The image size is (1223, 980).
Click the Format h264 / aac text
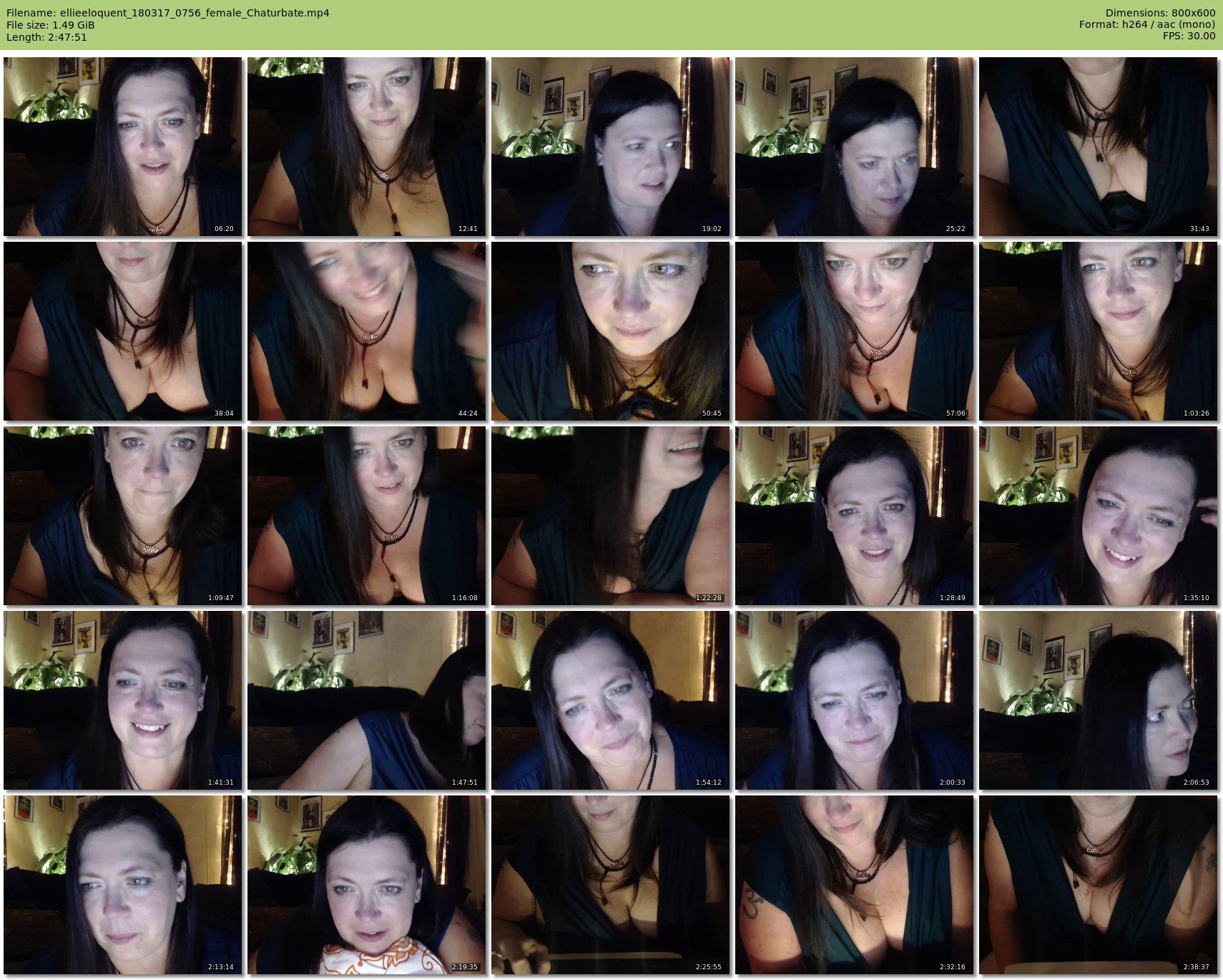pos(1146,25)
